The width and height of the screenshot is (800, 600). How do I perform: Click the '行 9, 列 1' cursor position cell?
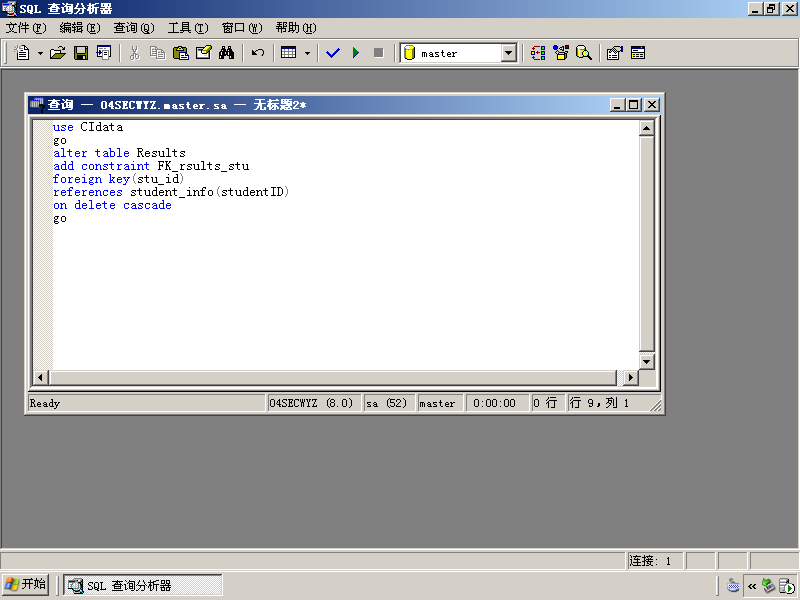click(608, 403)
